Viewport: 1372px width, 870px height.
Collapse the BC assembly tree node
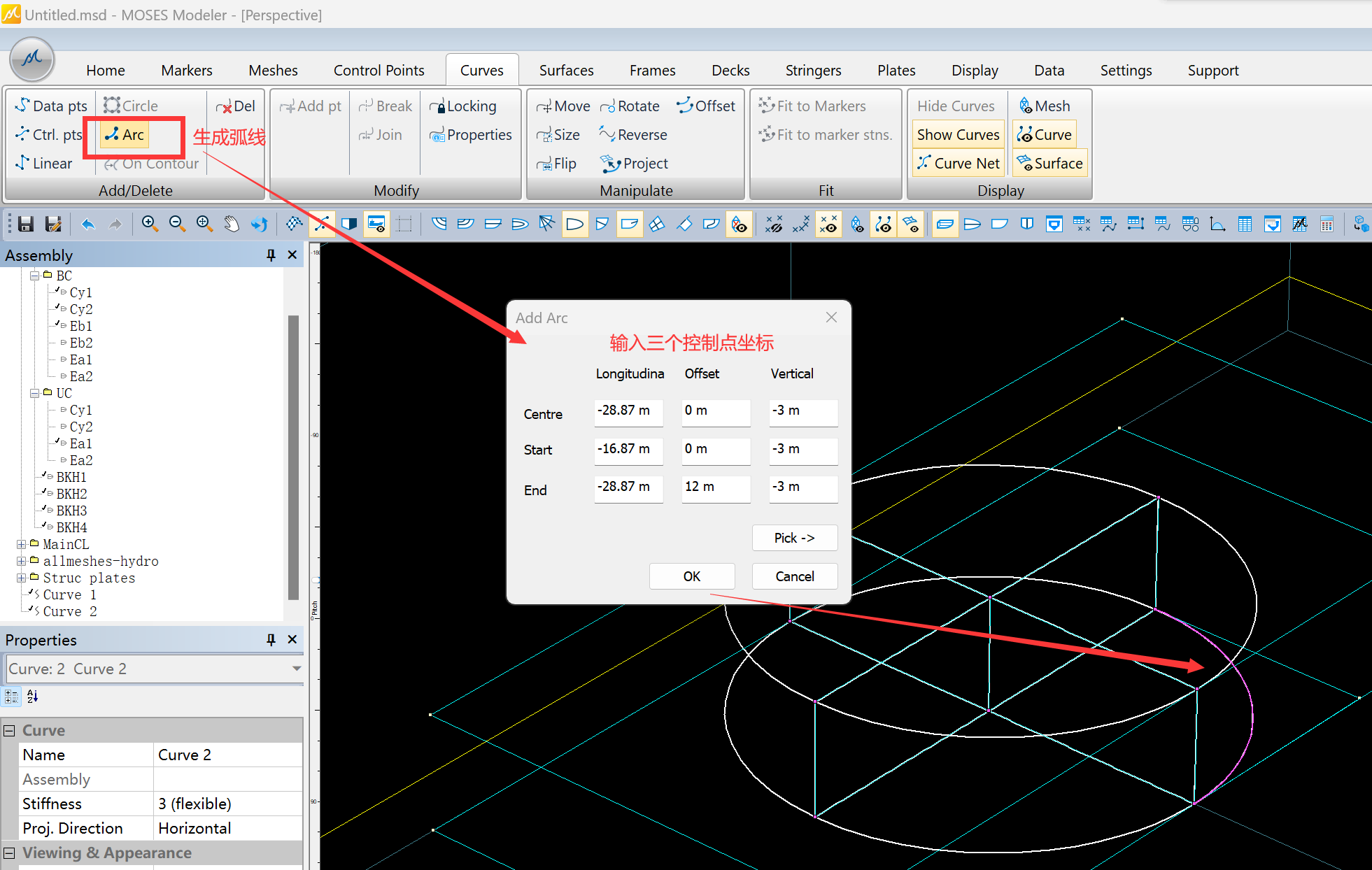[x=34, y=276]
